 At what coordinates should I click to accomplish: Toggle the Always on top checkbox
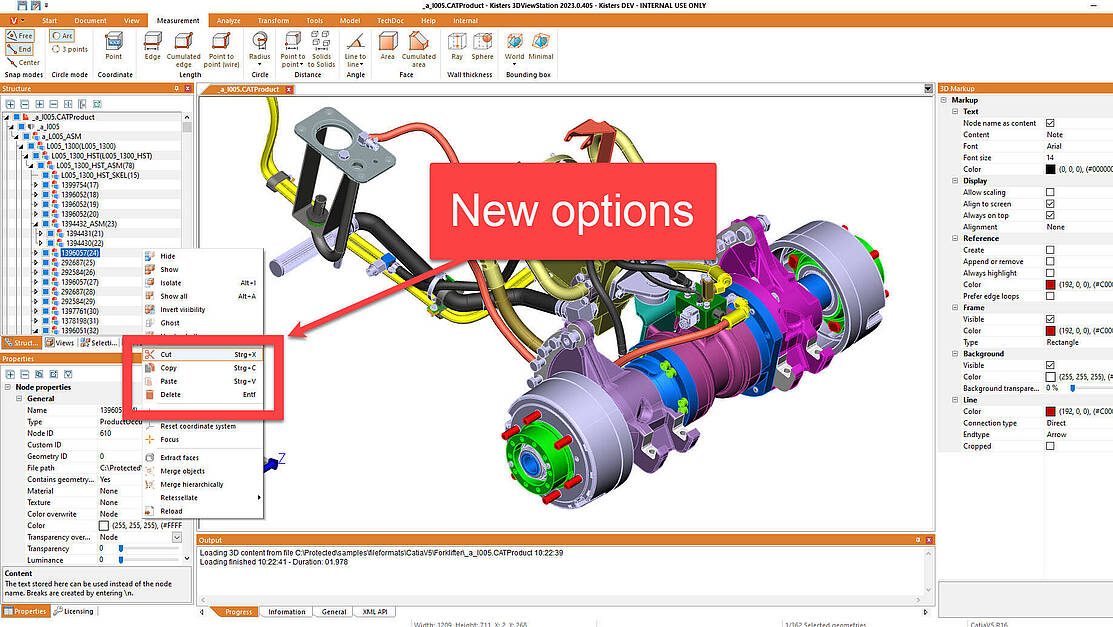pyautogui.click(x=1050, y=215)
